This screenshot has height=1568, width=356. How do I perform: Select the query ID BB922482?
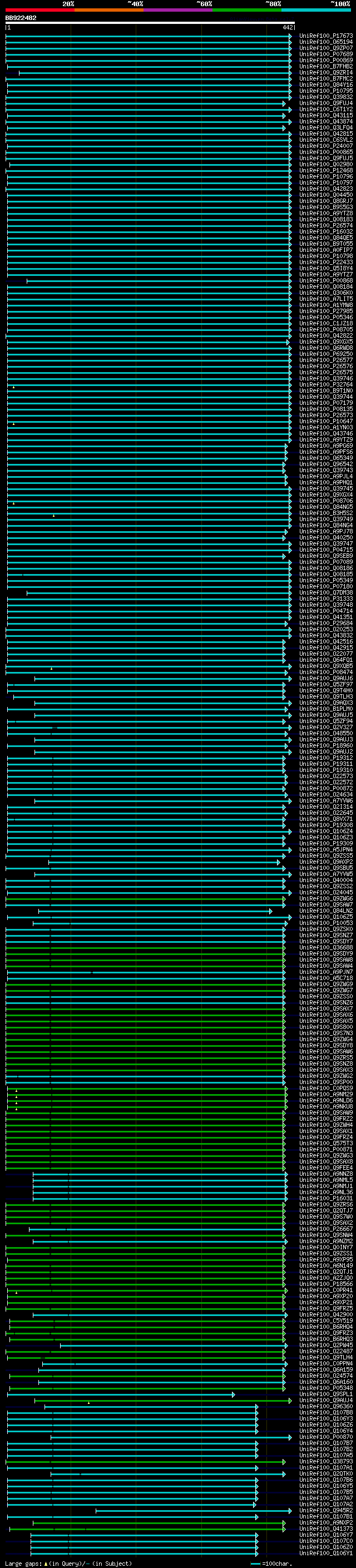(21, 18)
